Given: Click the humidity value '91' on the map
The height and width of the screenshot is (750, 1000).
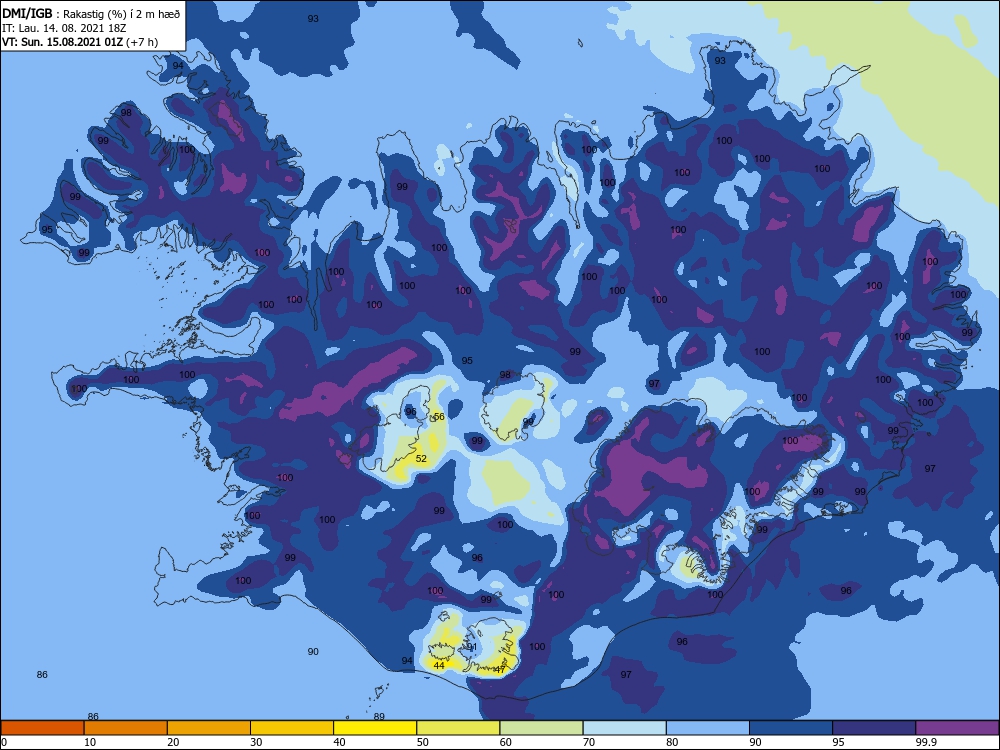Looking at the screenshot, I should click(472, 647).
